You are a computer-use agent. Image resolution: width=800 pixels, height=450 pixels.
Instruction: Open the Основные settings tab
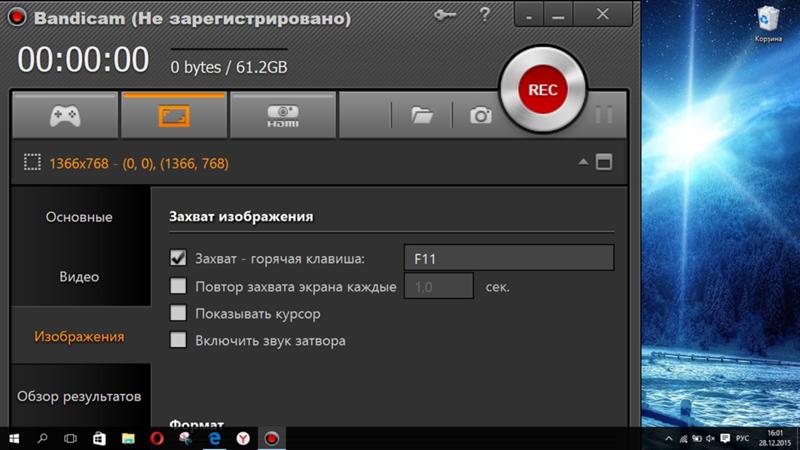coord(79,217)
